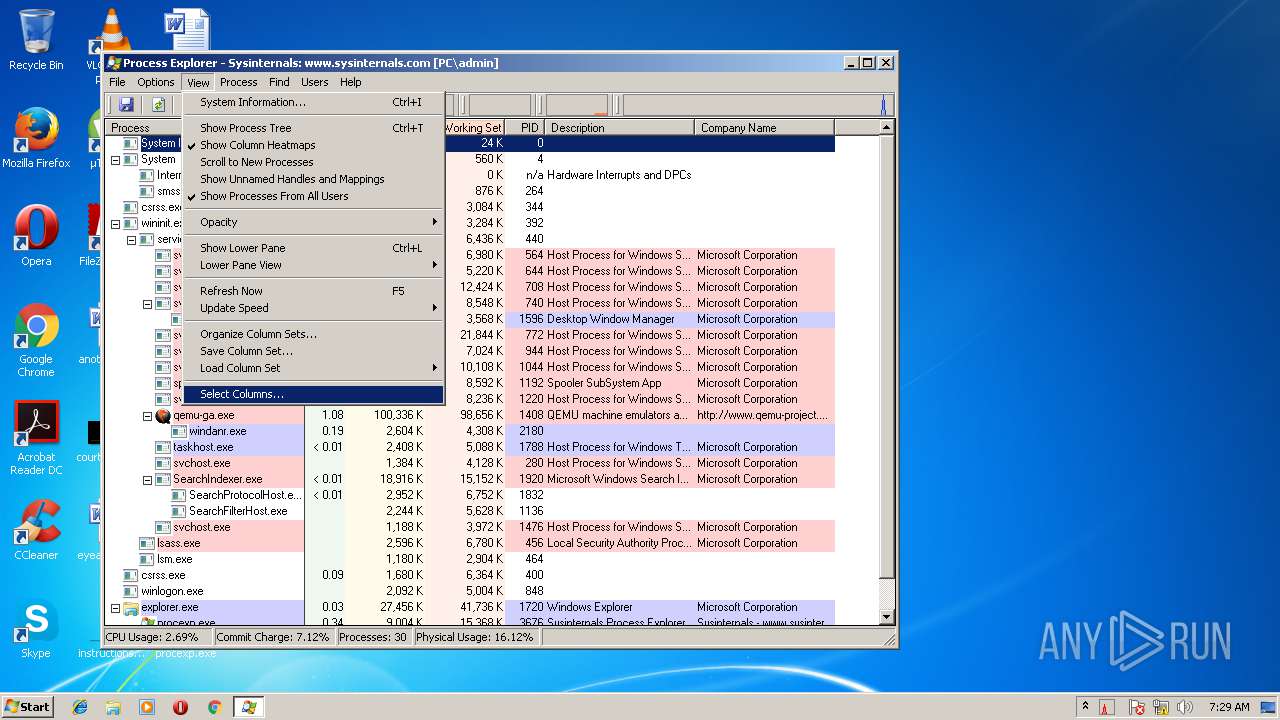Open Mozilla Firefox desktop shortcut
The image size is (1280, 720).
click(x=36, y=139)
